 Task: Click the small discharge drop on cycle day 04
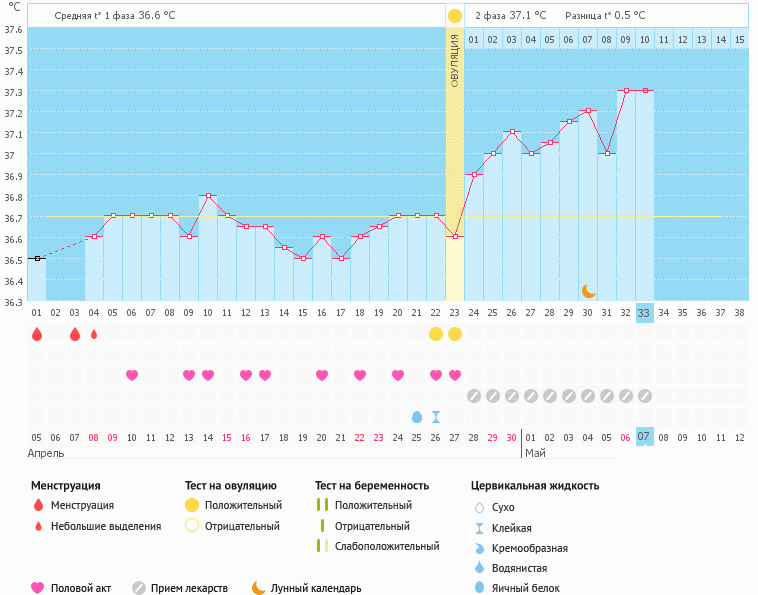click(94, 334)
